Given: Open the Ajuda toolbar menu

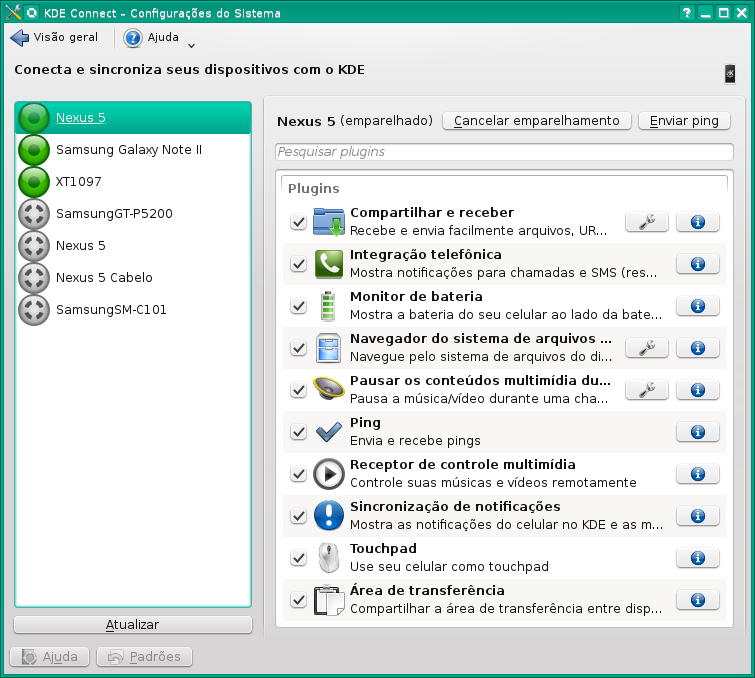Looking at the screenshot, I should tap(151, 38).
